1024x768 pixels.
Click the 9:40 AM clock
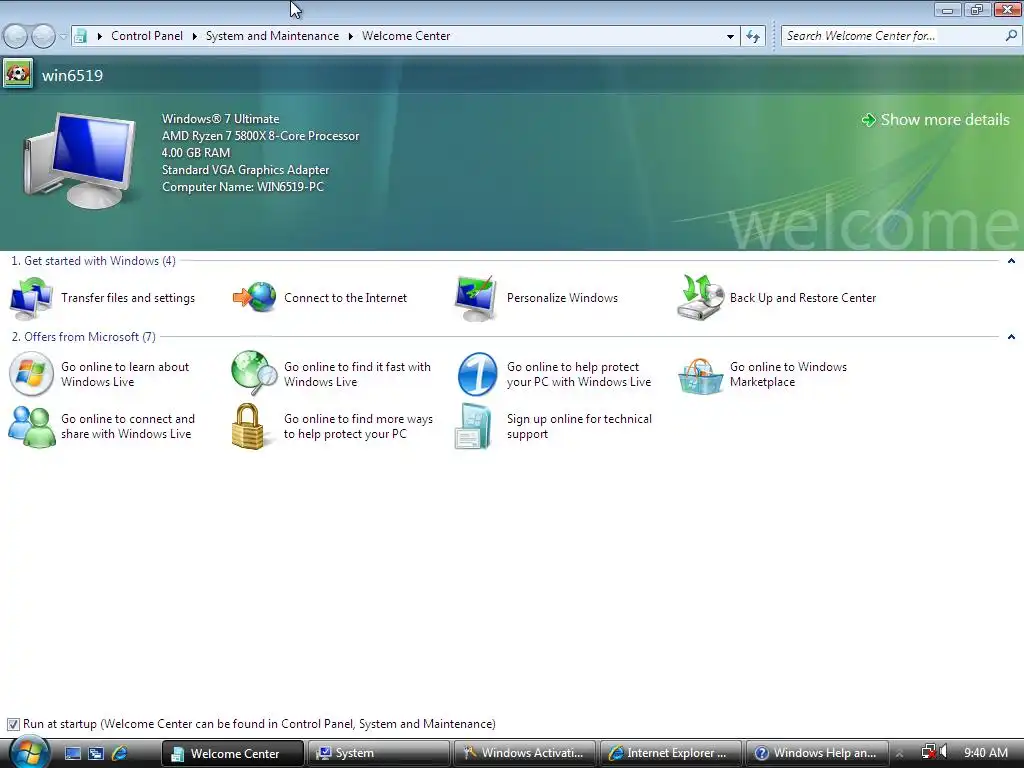(985, 752)
